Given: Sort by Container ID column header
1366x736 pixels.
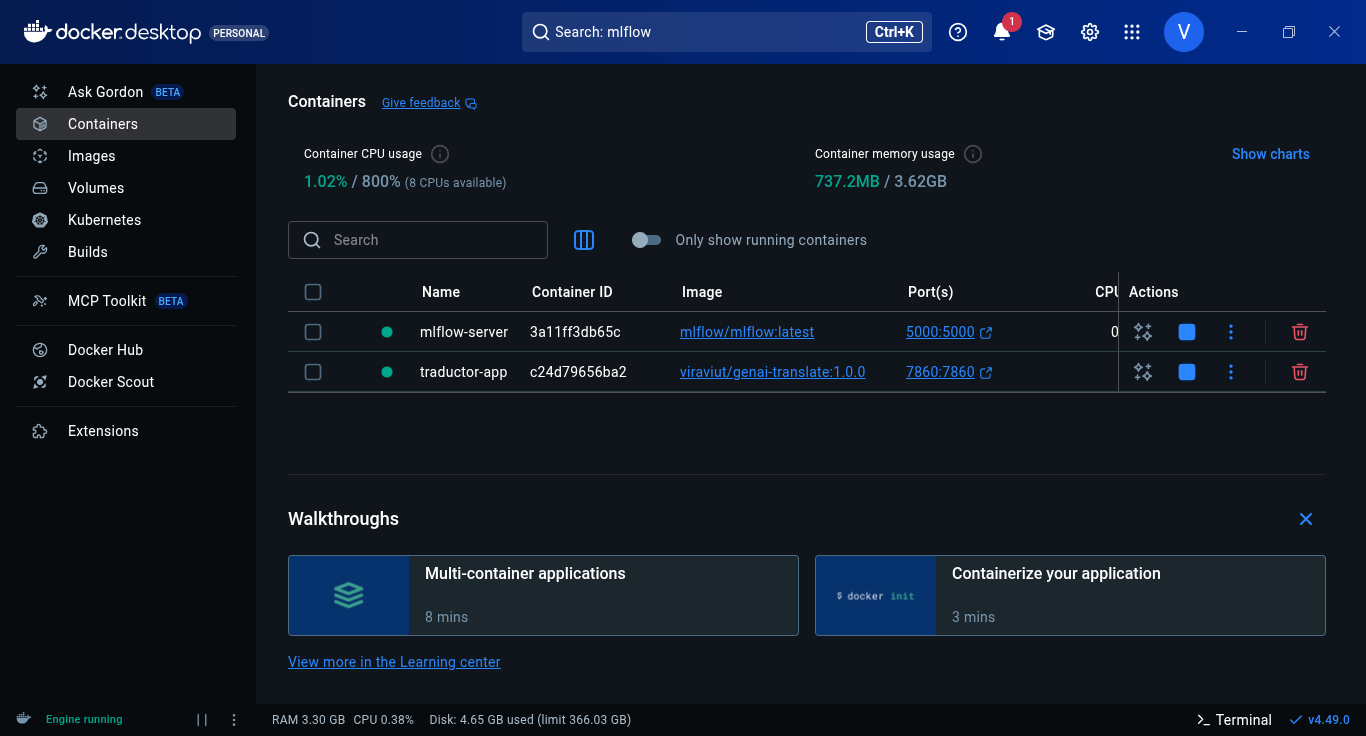Looking at the screenshot, I should (572, 292).
